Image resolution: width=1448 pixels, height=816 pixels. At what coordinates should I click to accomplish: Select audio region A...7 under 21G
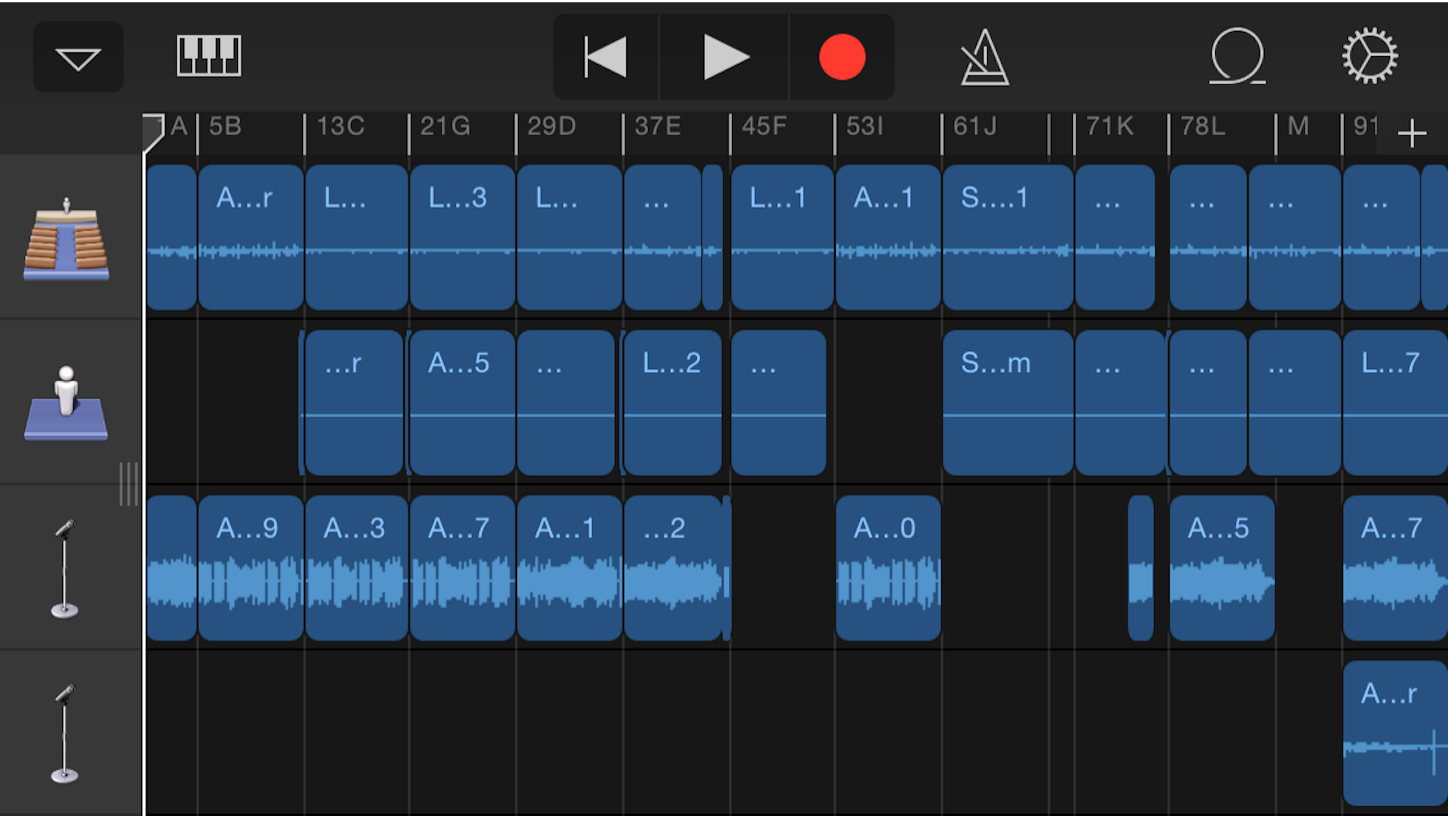click(x=462, y=568)
